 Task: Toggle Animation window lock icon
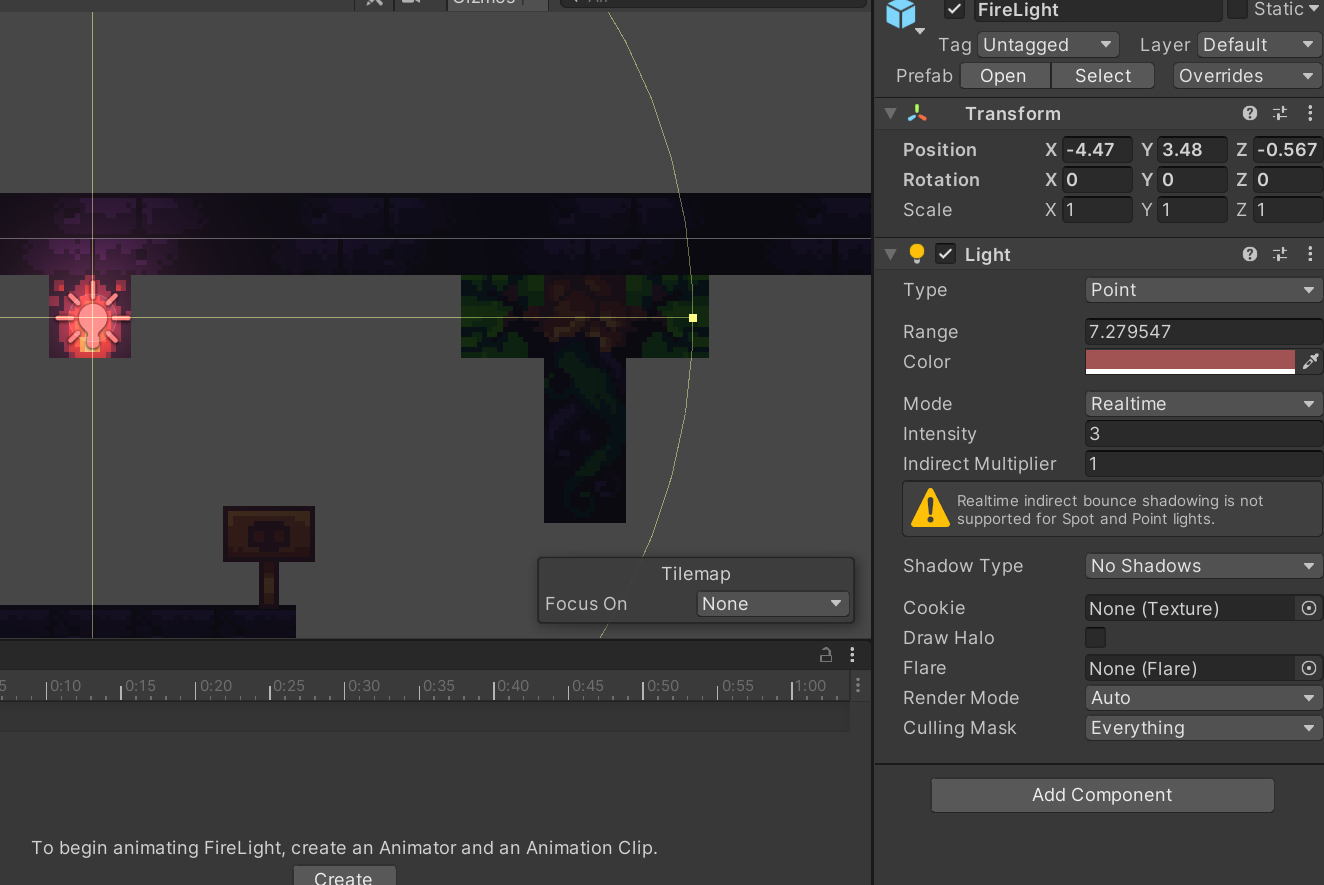pos(826,655)
